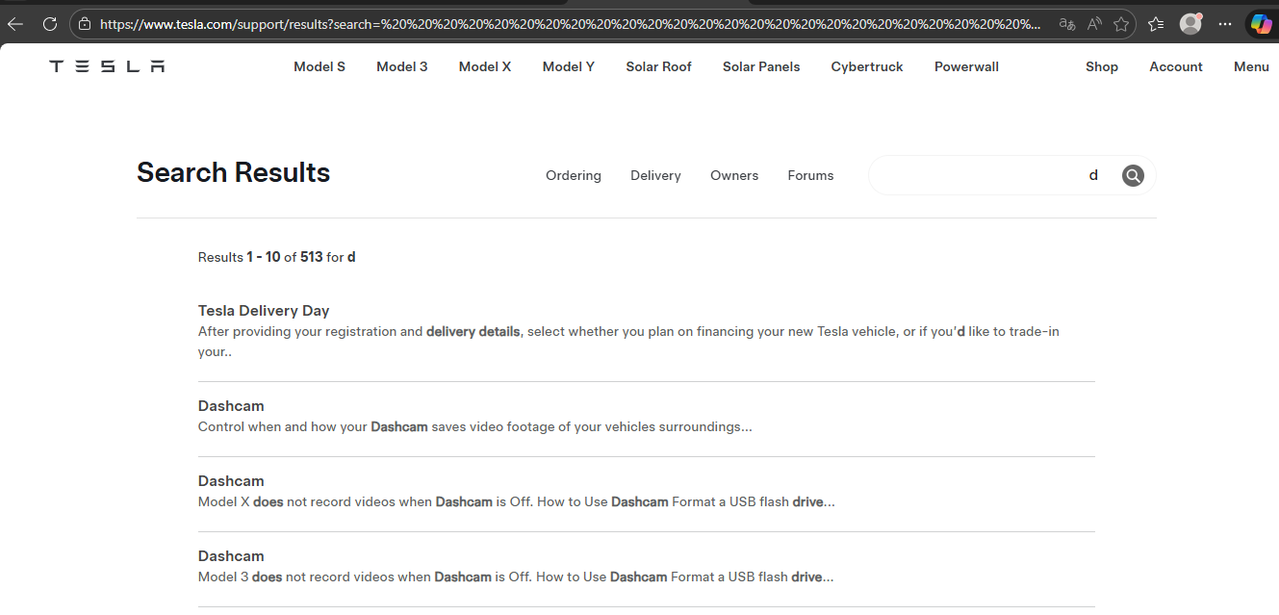The height and width of the screenshot is (615, 1279).
Task: Open the browser profile avatar
Action: pos(1190,24)
